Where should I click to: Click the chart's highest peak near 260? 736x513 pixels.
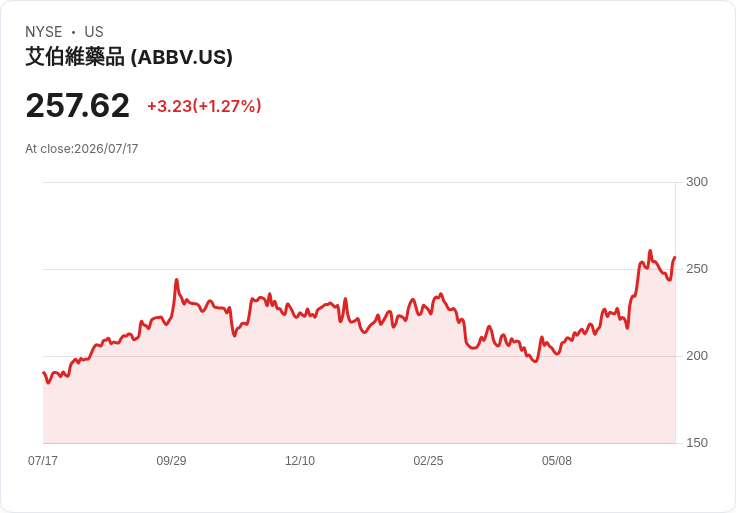tap(650, 251)
